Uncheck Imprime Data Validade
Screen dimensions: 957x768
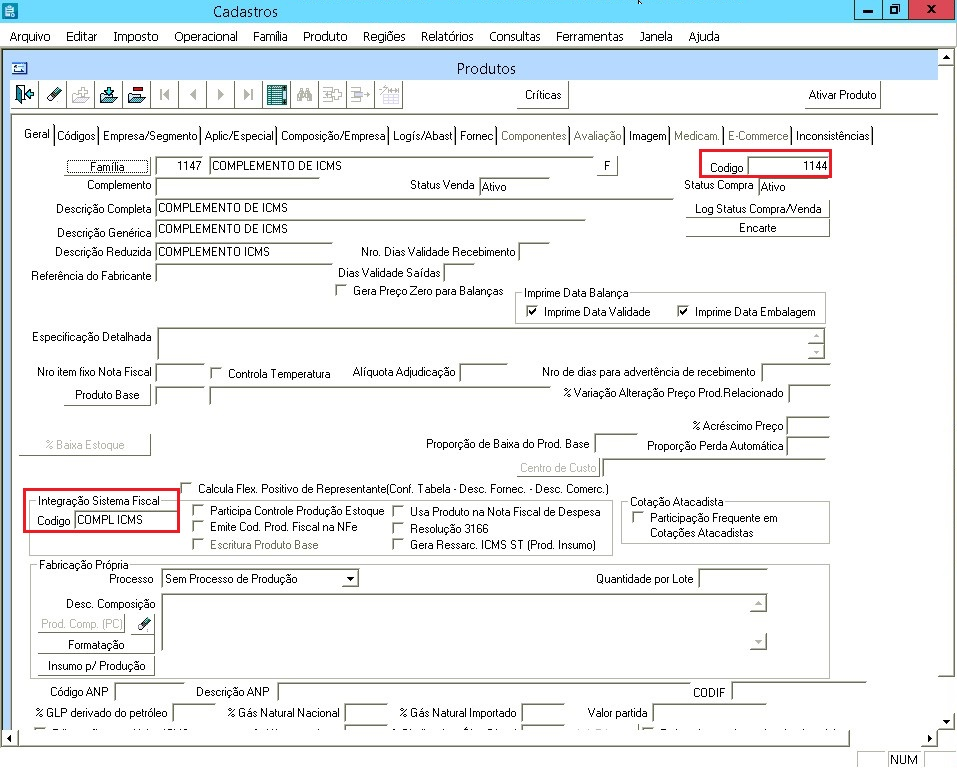pos(532,311)
